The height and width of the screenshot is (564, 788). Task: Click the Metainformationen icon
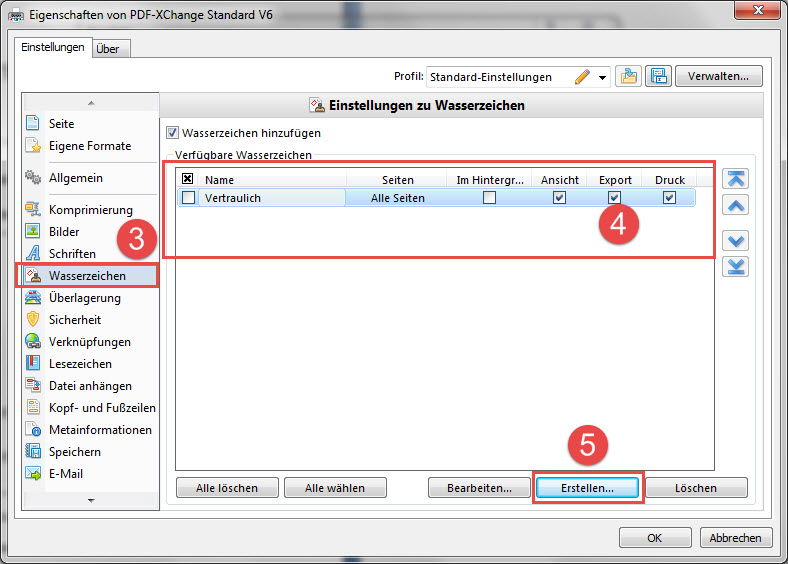33,429
